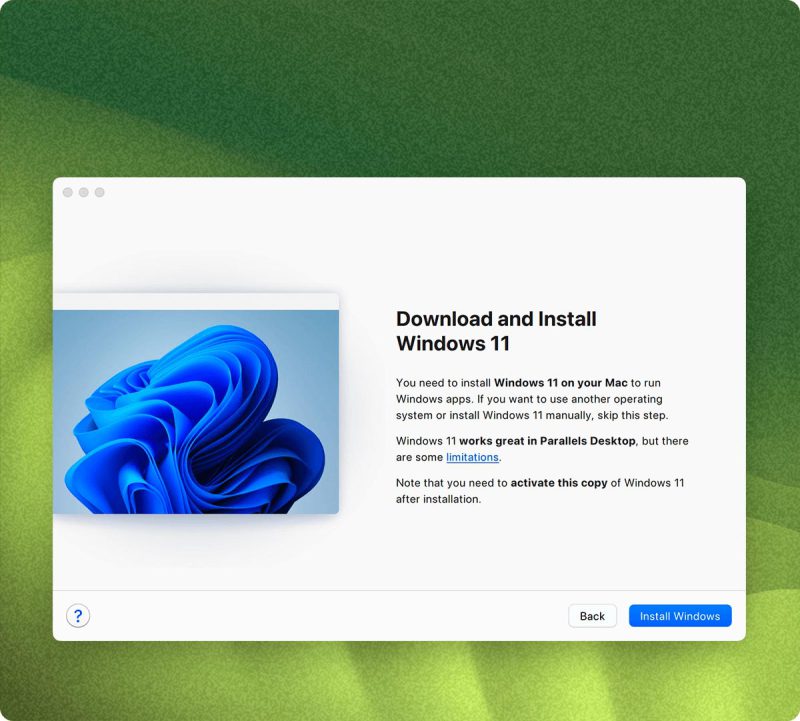
Task: Click the wizard's bottom footer bar
Action: pyautogui.click(x=400, y=616)
